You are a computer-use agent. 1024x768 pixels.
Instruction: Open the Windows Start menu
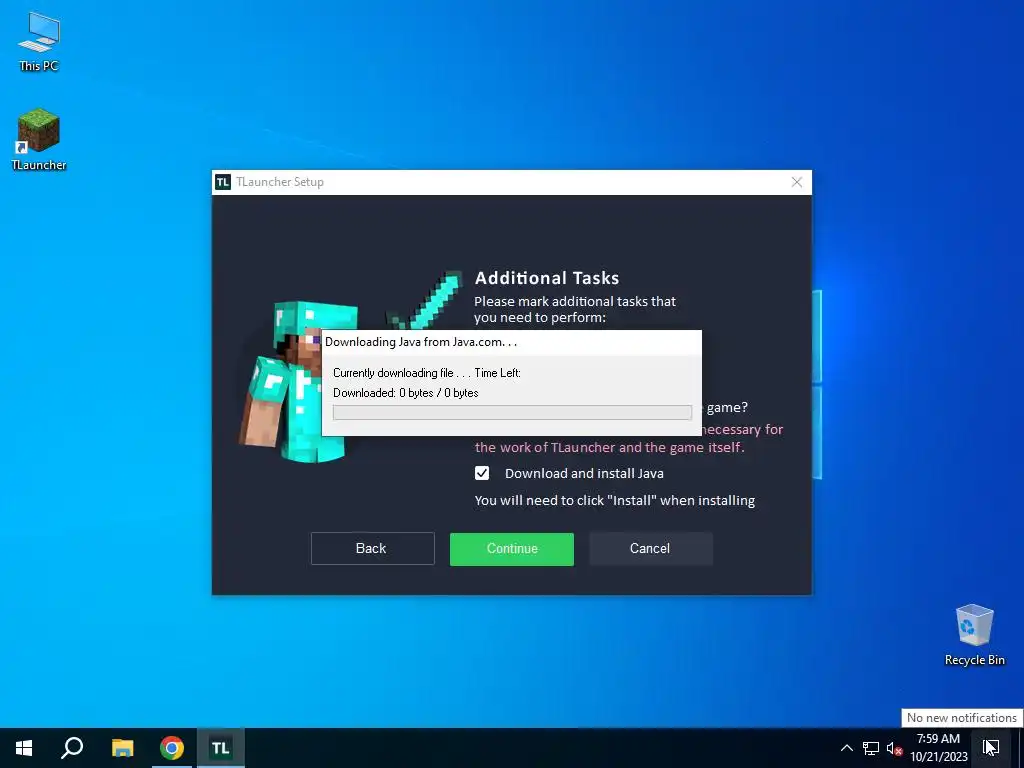click(x=24, y=748)
